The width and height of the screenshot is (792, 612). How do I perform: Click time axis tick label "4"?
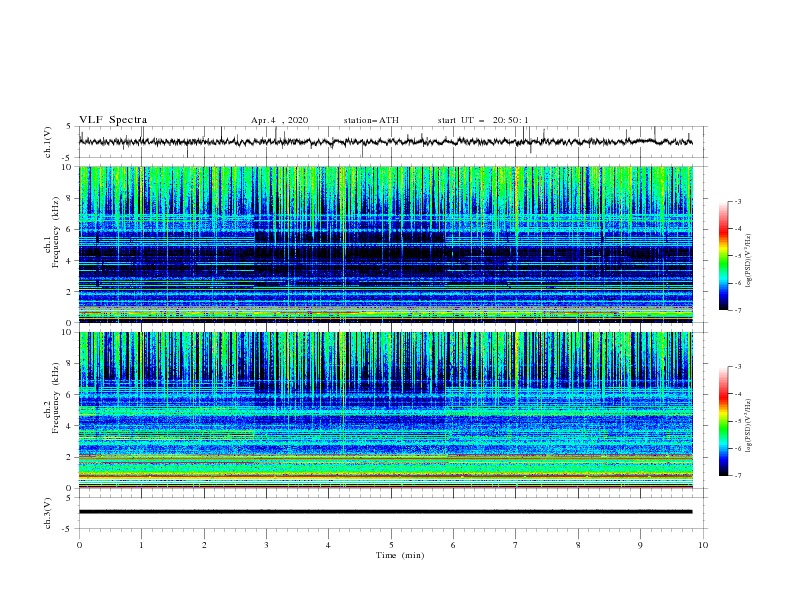[328, 545]
